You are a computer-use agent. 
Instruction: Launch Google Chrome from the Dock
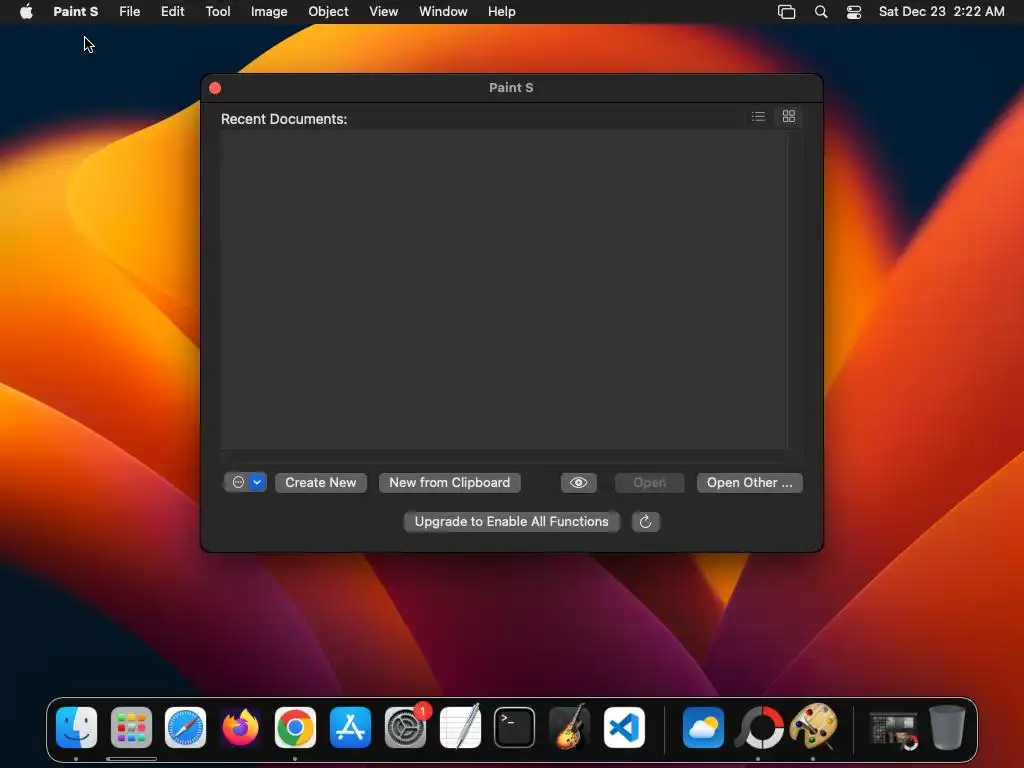tap(295, 728)
